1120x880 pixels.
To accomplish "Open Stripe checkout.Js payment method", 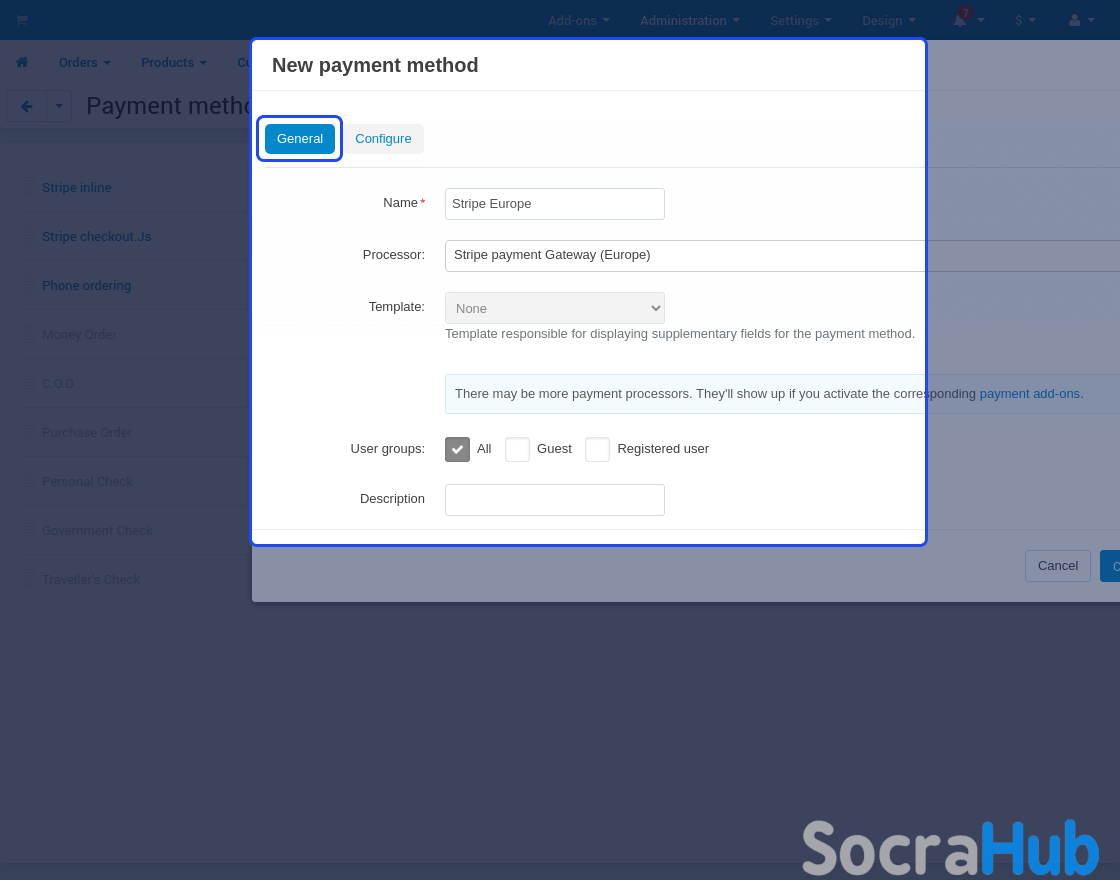I will click(96, 236).
